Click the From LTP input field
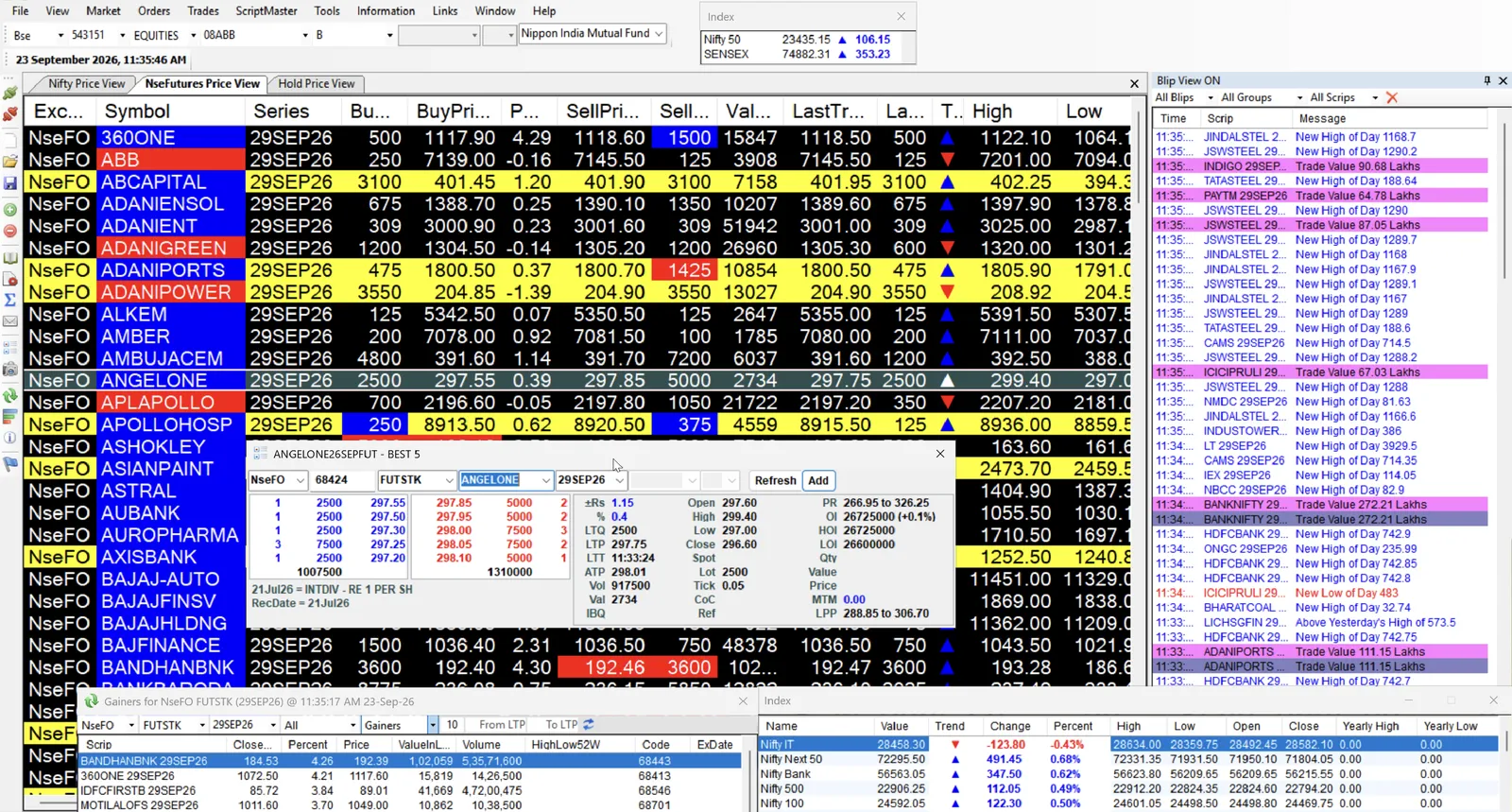 point(502,725)
